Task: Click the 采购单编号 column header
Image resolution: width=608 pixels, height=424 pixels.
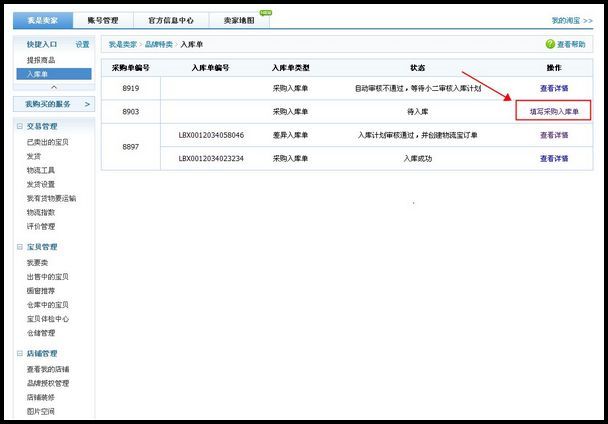Action: coord(131,68)
